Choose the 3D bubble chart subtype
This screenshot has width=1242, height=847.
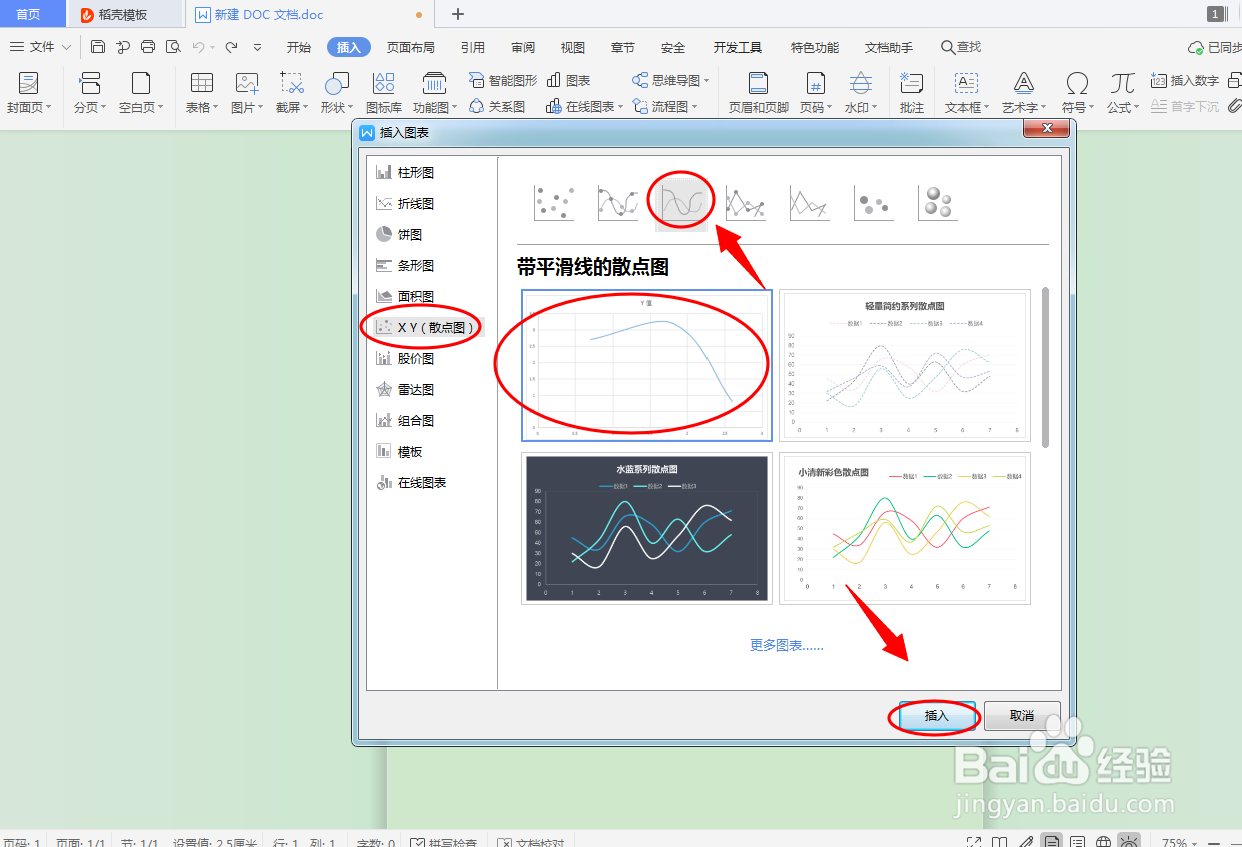pos(937,203)
